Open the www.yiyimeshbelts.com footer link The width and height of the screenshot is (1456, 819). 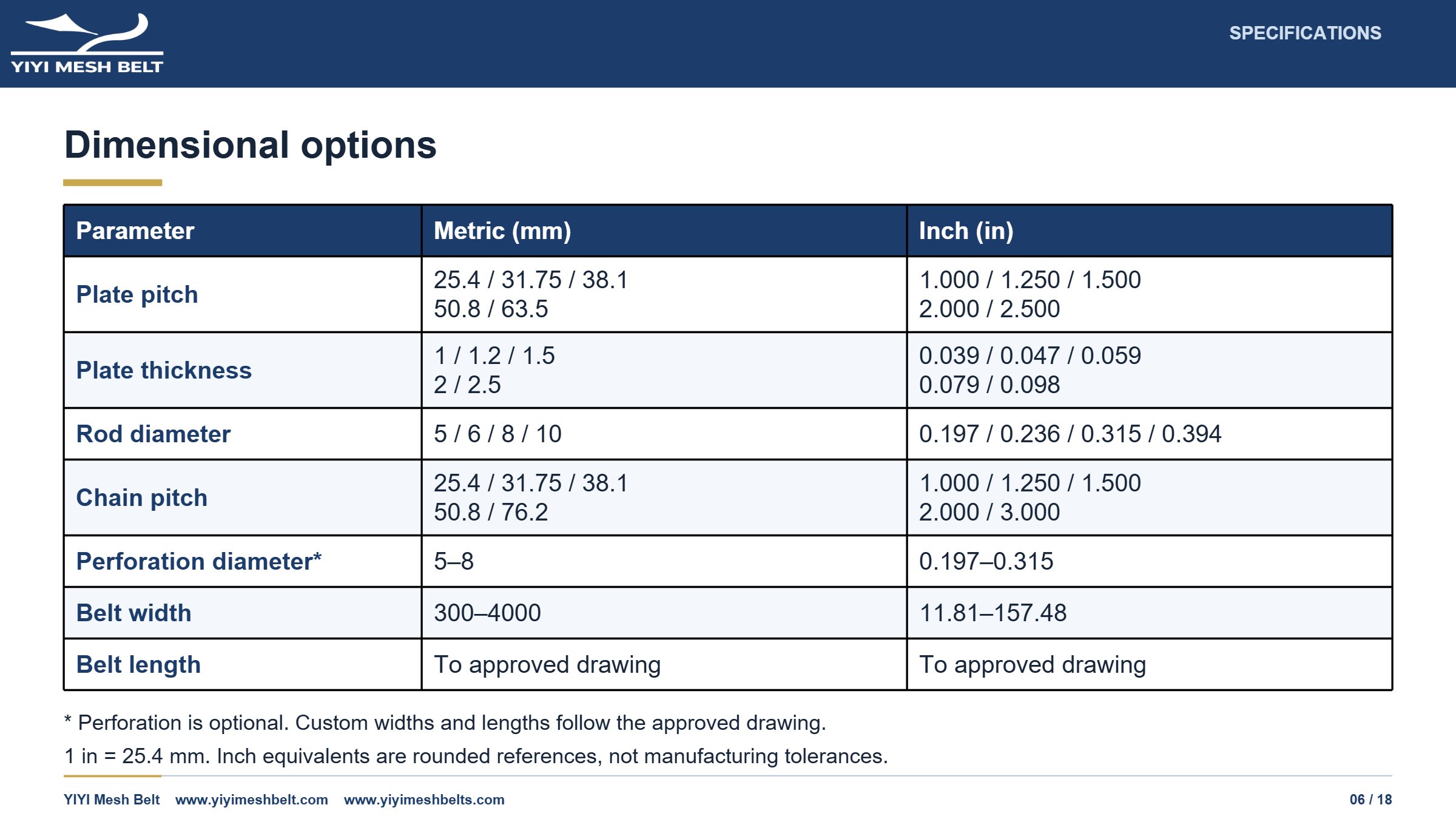tap(424, 800)
